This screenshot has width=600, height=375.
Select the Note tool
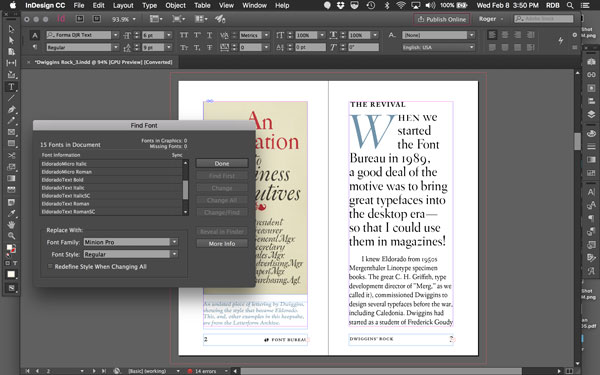[x=11, y=202]
